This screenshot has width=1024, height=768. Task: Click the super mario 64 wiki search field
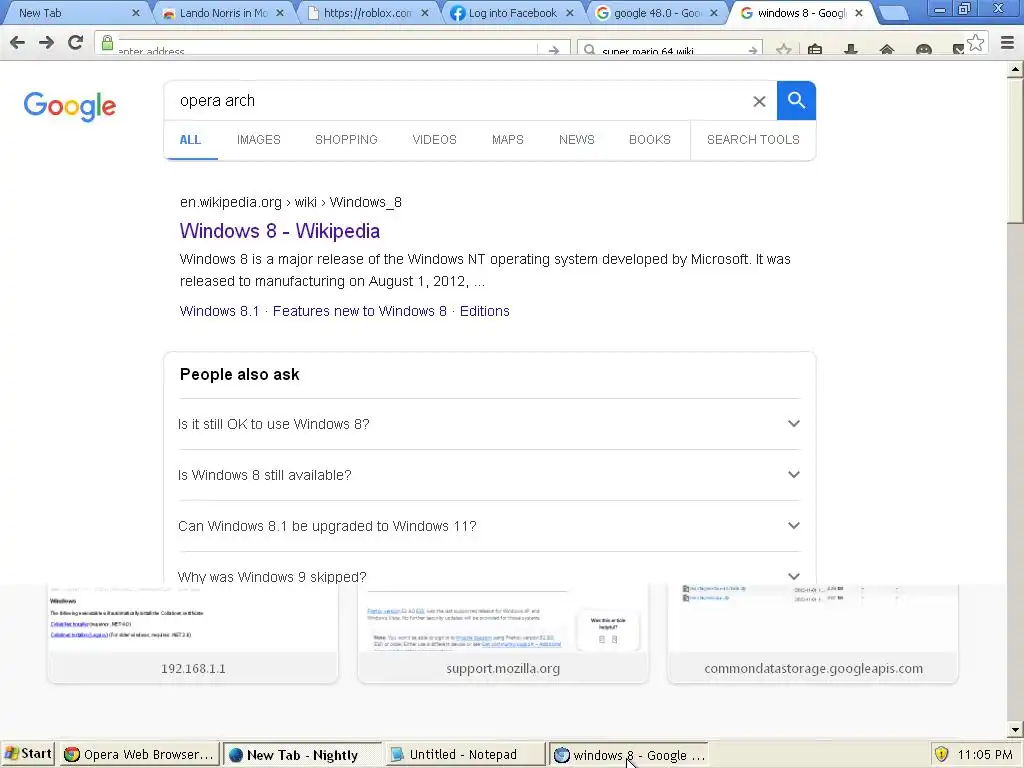[669, 50]
